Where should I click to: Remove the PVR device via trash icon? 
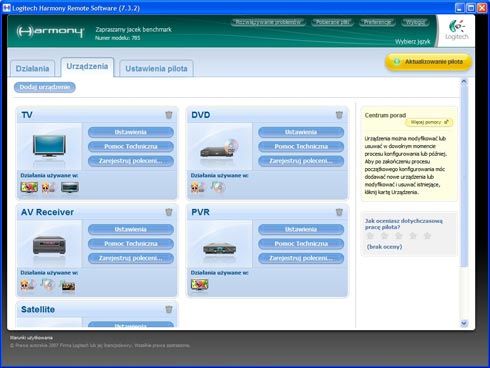click(339, 212)
